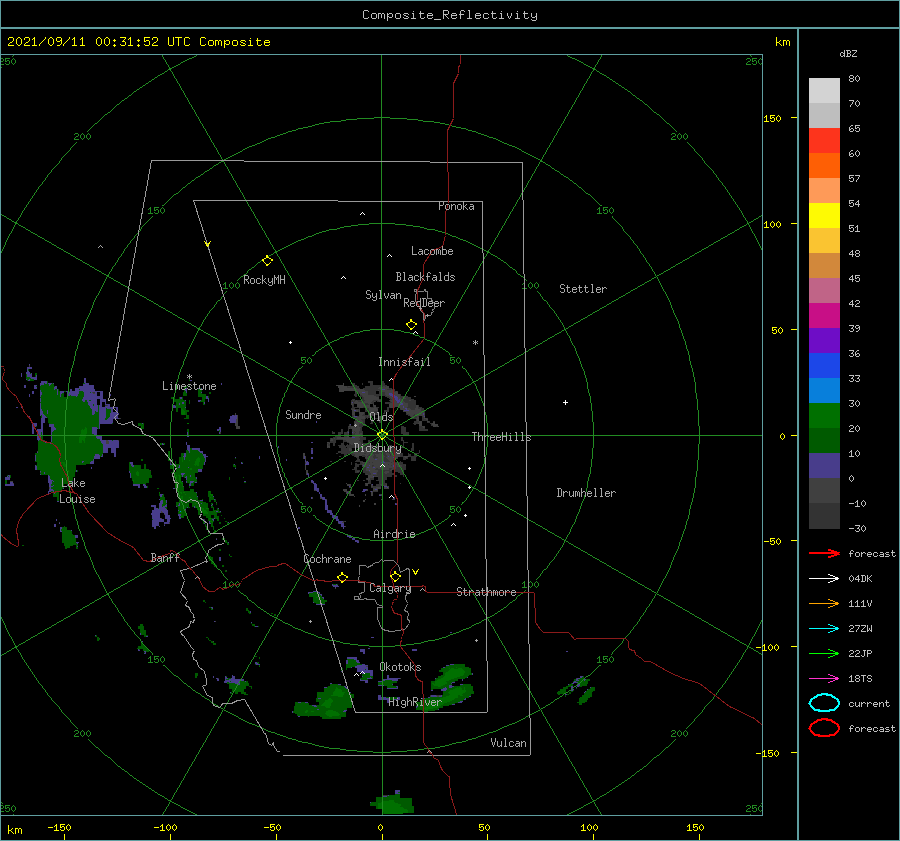This screenshot has width=900, height=841.
Task: Click the Okotoks label
Action: (401, 667)
